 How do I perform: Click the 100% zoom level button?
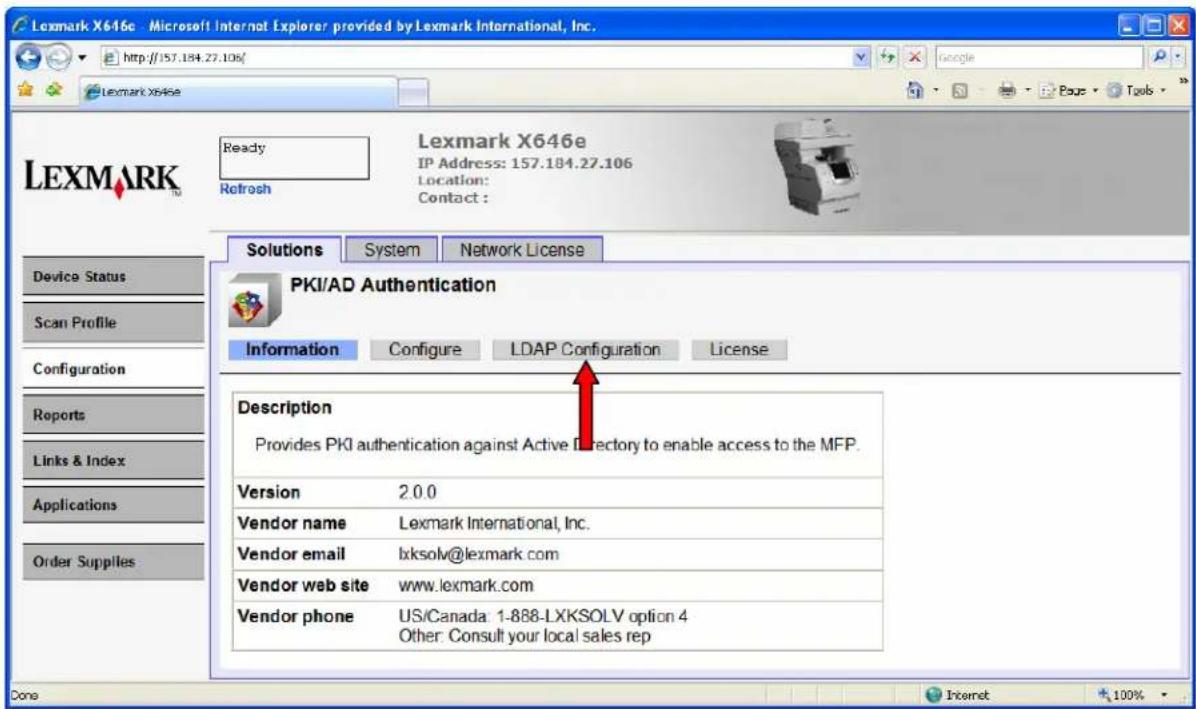coord(1121,695)
